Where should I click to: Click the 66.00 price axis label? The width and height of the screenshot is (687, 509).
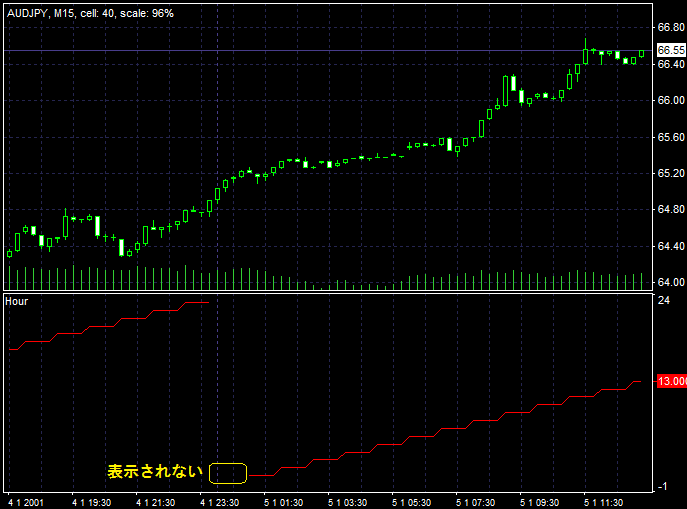671,100
